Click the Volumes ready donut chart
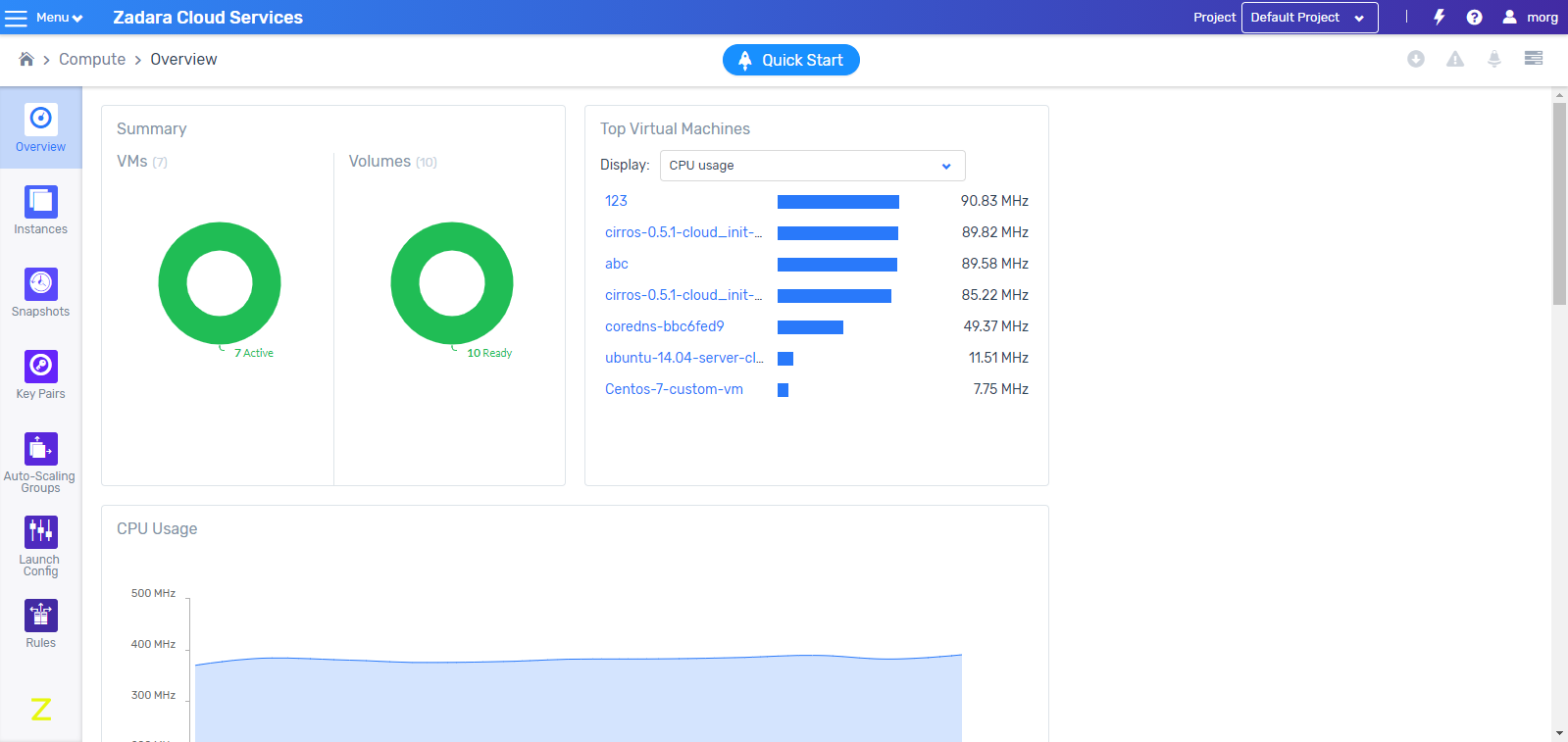Screen dimensions: 1568x742 click(x=452, y=283)
